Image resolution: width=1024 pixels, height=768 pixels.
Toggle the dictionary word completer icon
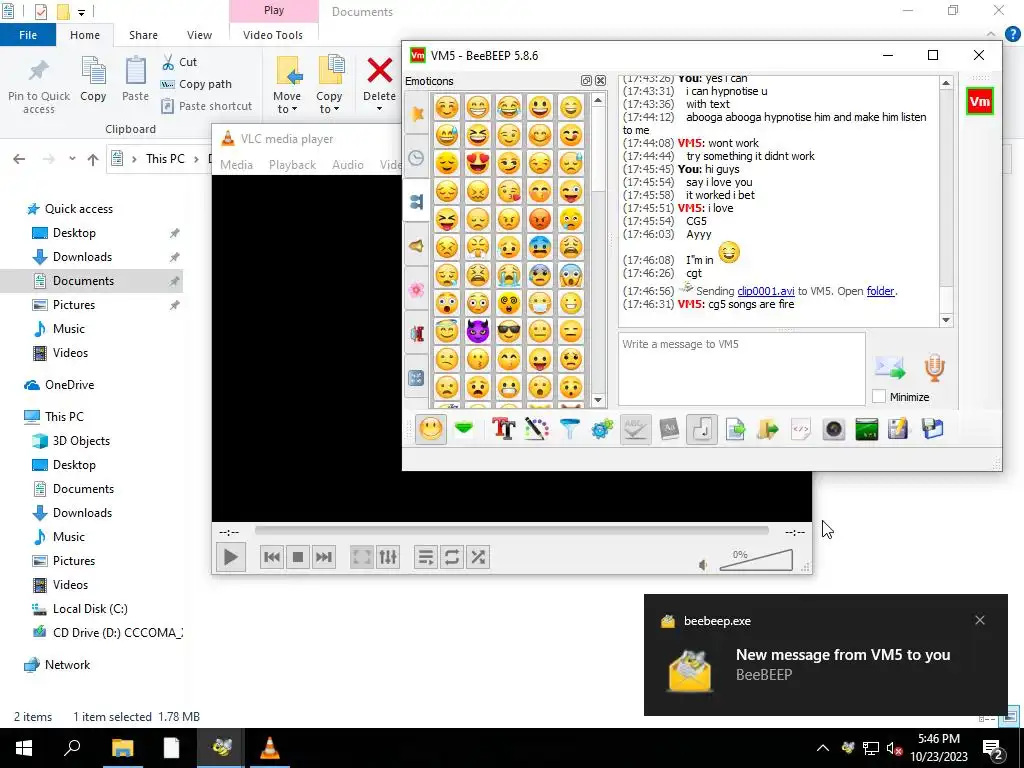click(x=669, y=429)
